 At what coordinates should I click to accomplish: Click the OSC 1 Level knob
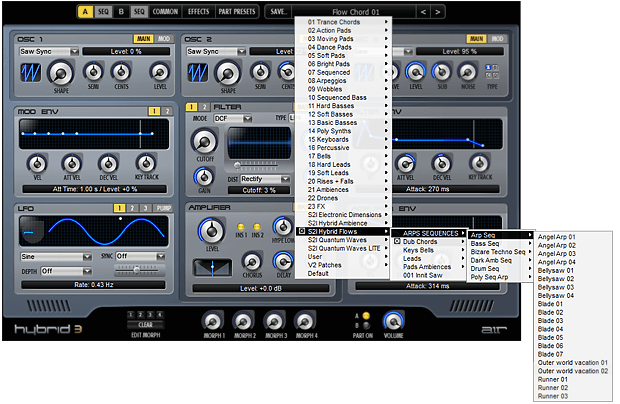[x=160, y=72]
